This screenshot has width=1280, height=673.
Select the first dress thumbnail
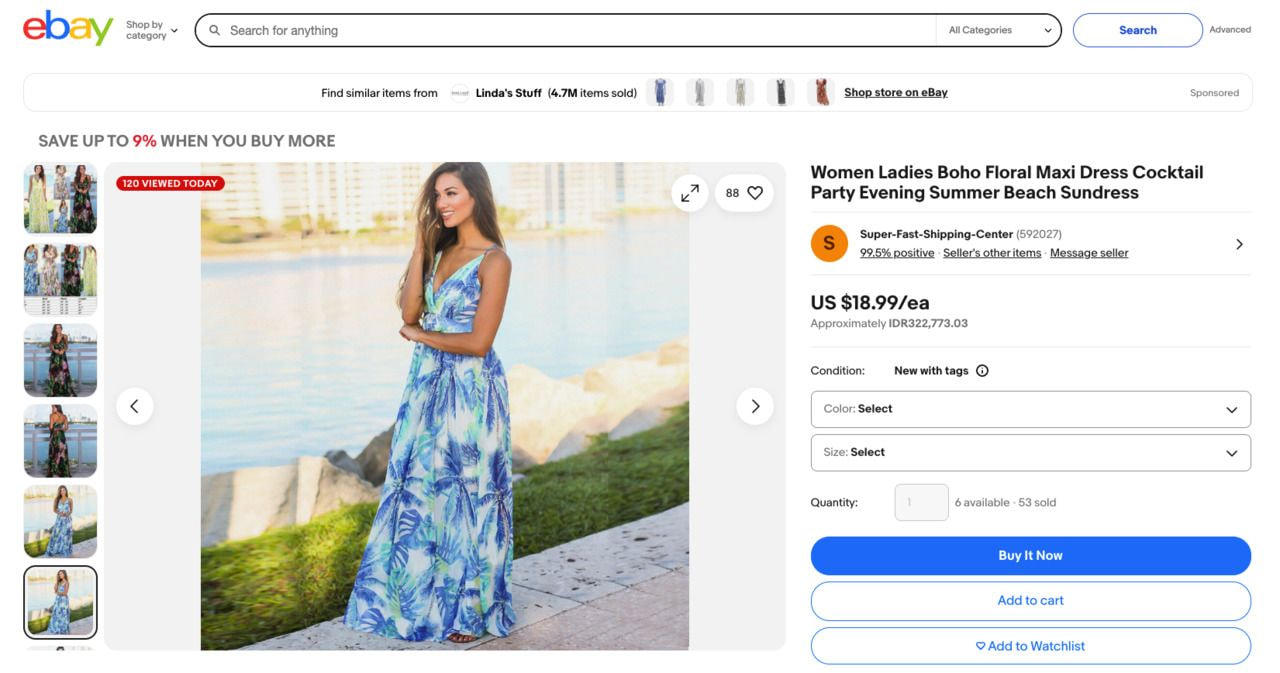pyautogui.click(x=60, y=198)
